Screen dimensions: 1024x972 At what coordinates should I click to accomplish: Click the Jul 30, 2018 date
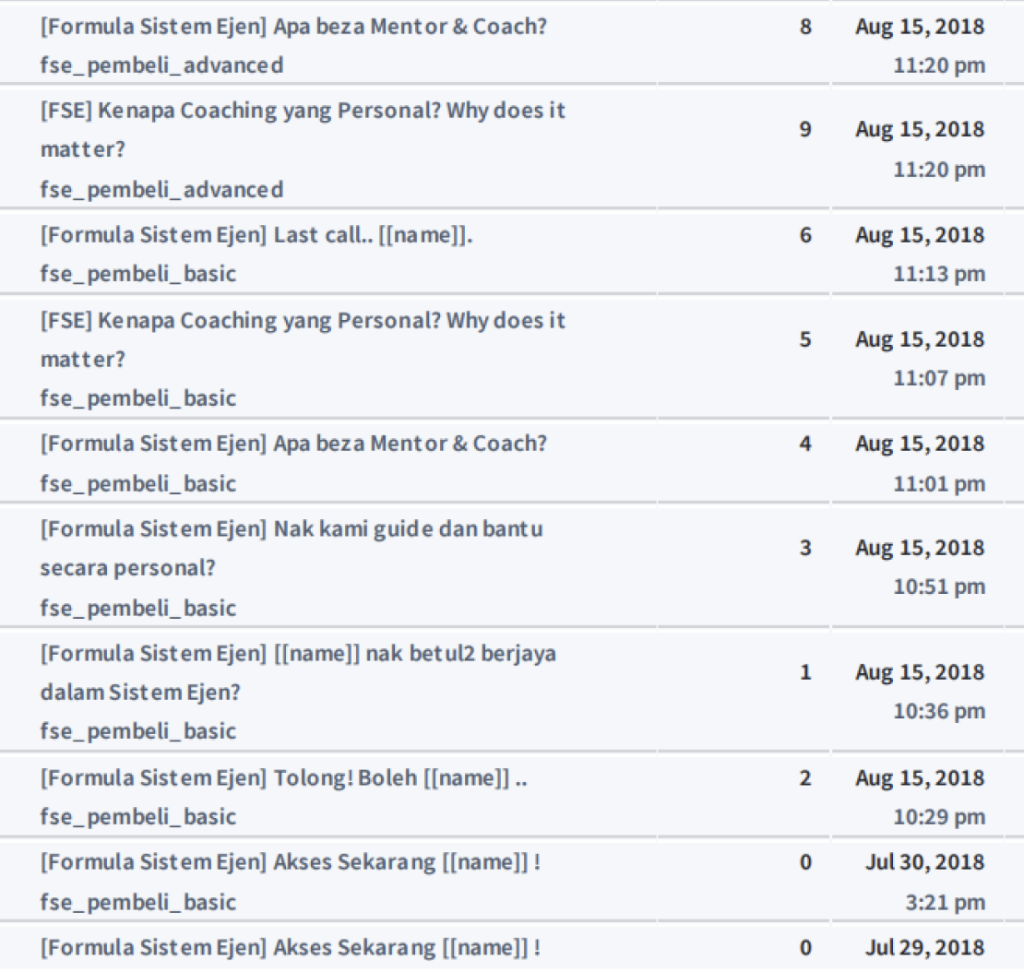pyautogui.click(x=924, y=863)
